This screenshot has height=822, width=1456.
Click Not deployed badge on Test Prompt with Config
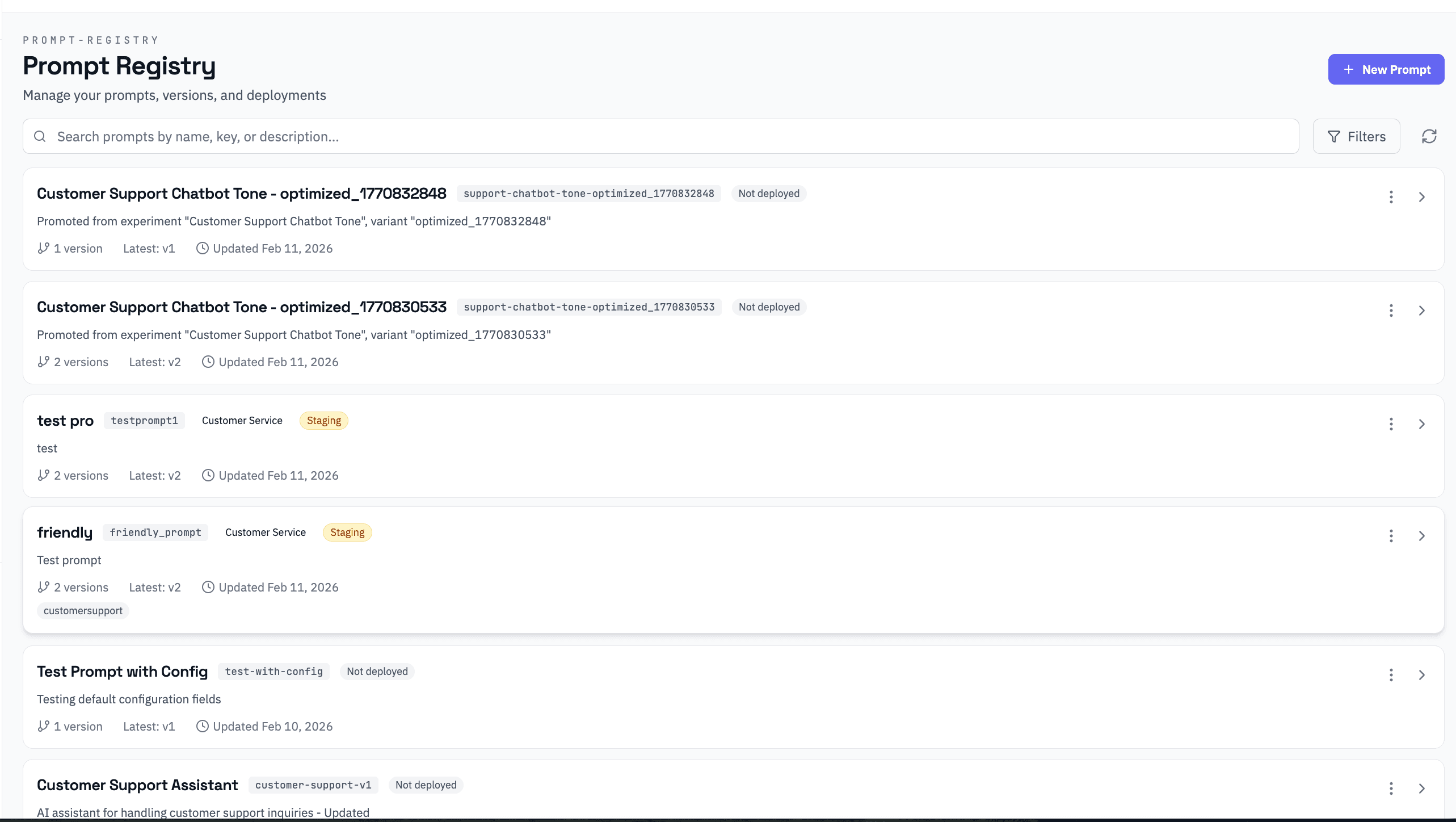pyautogui.click(x=377, y=672)
